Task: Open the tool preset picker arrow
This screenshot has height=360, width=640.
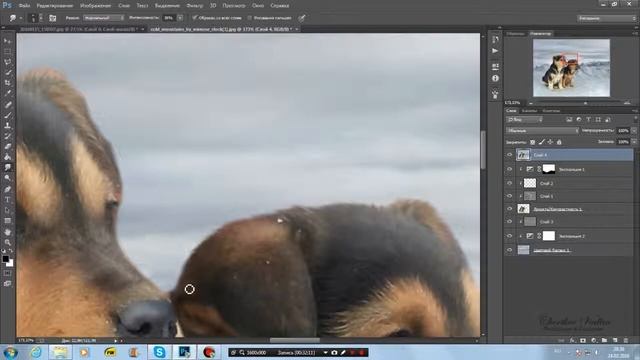Action: (x=21, y=18)
